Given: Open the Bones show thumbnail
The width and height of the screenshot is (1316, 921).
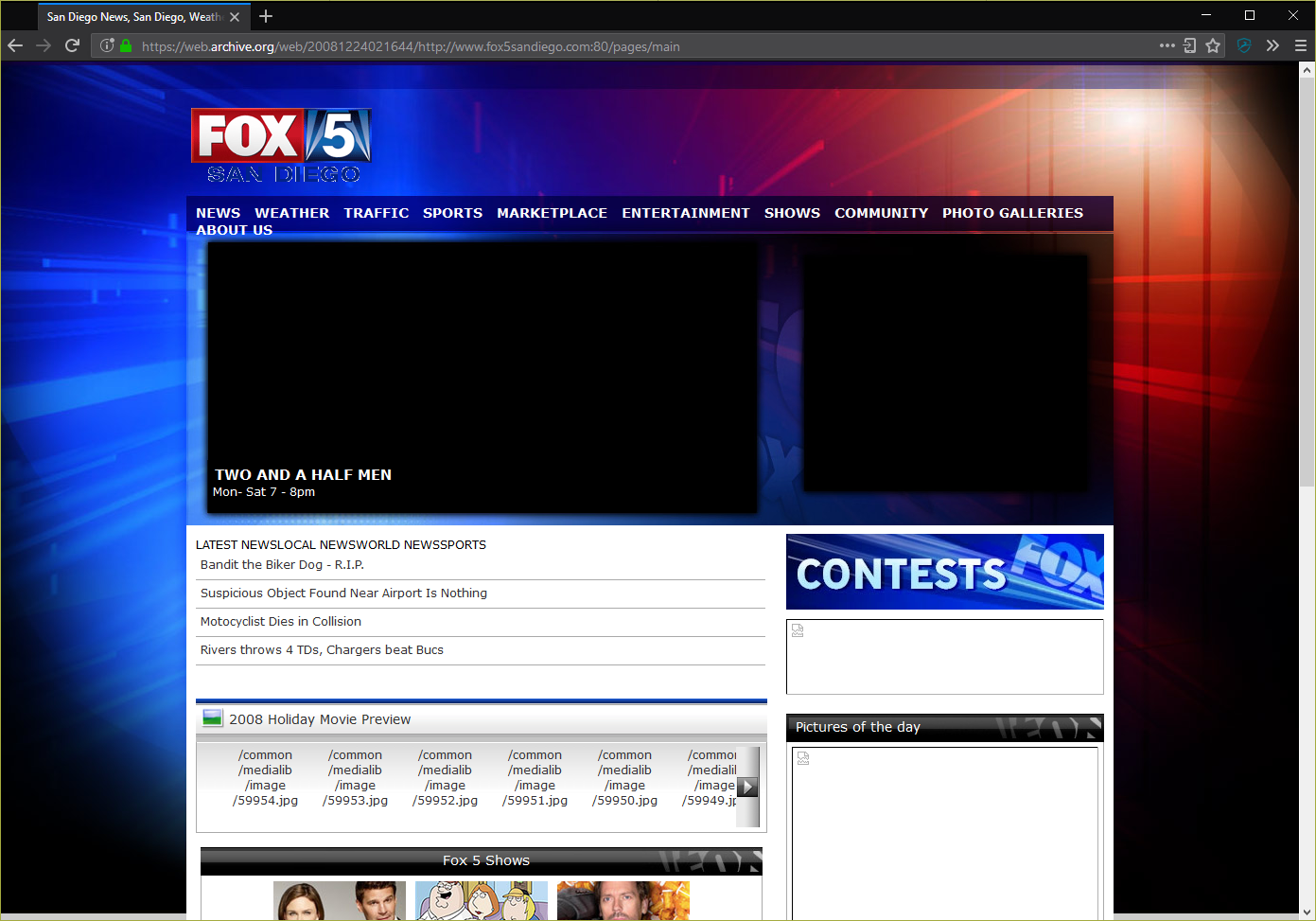Looking at the screenshot, I should [x=340, y=900].
